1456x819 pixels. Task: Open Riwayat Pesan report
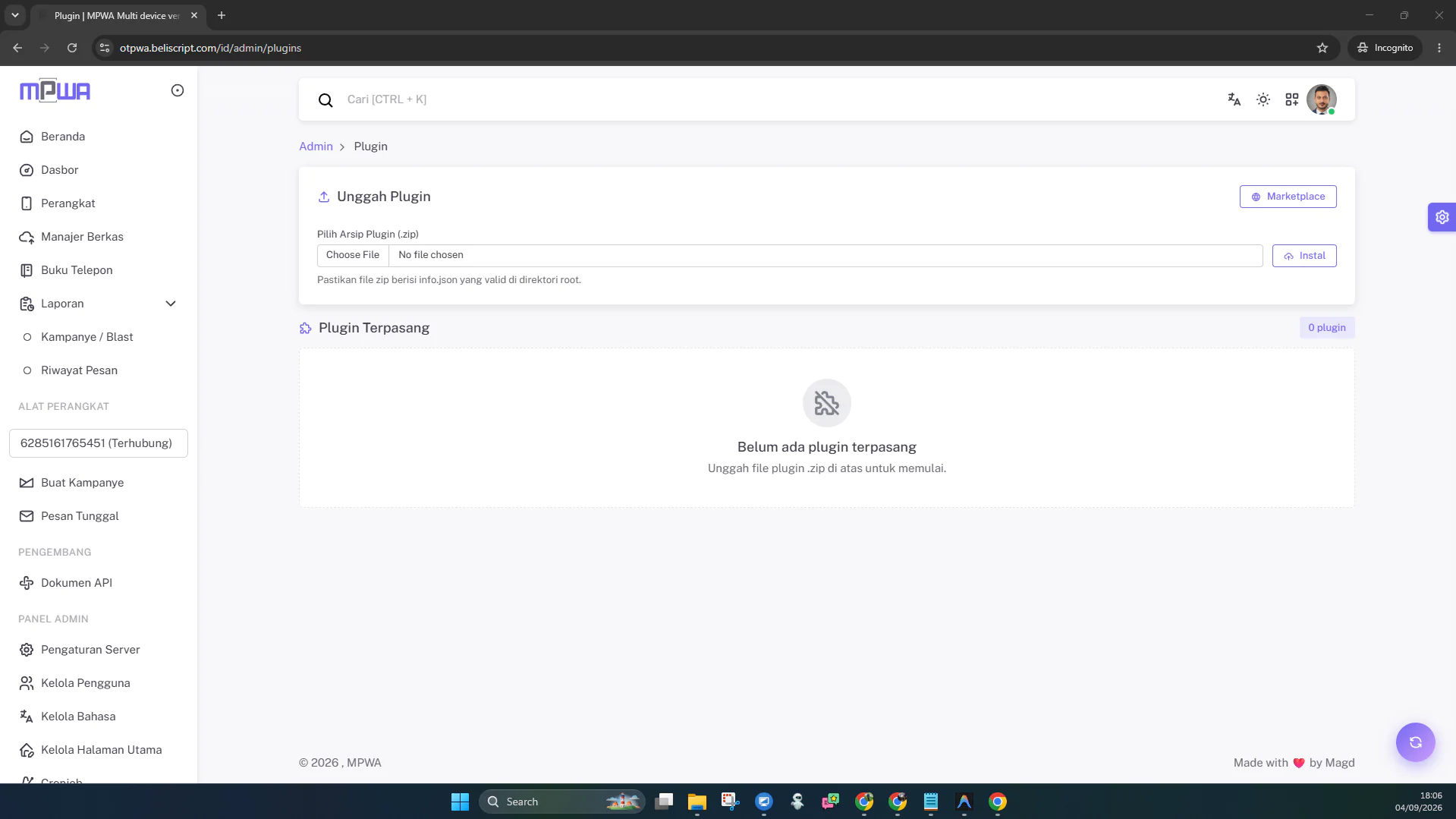point(99,370)
